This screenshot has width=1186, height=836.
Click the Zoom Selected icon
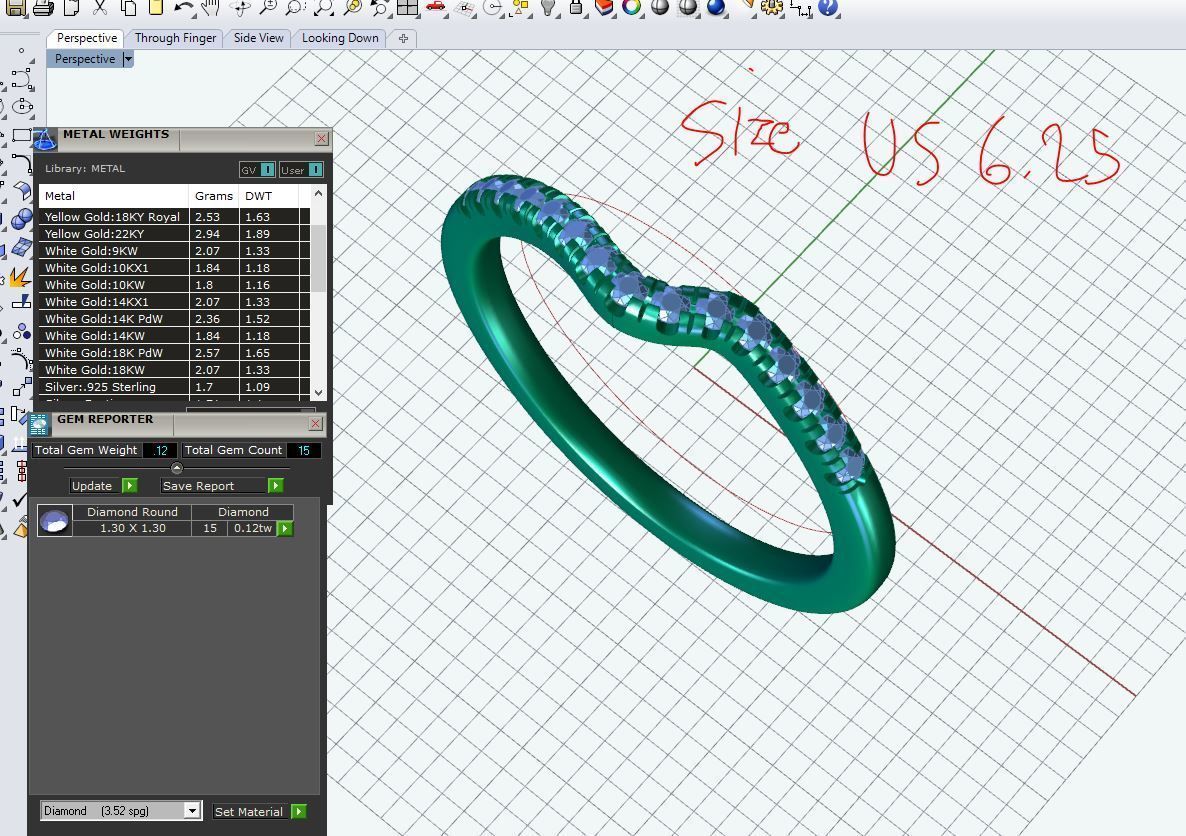click(352, 8)
